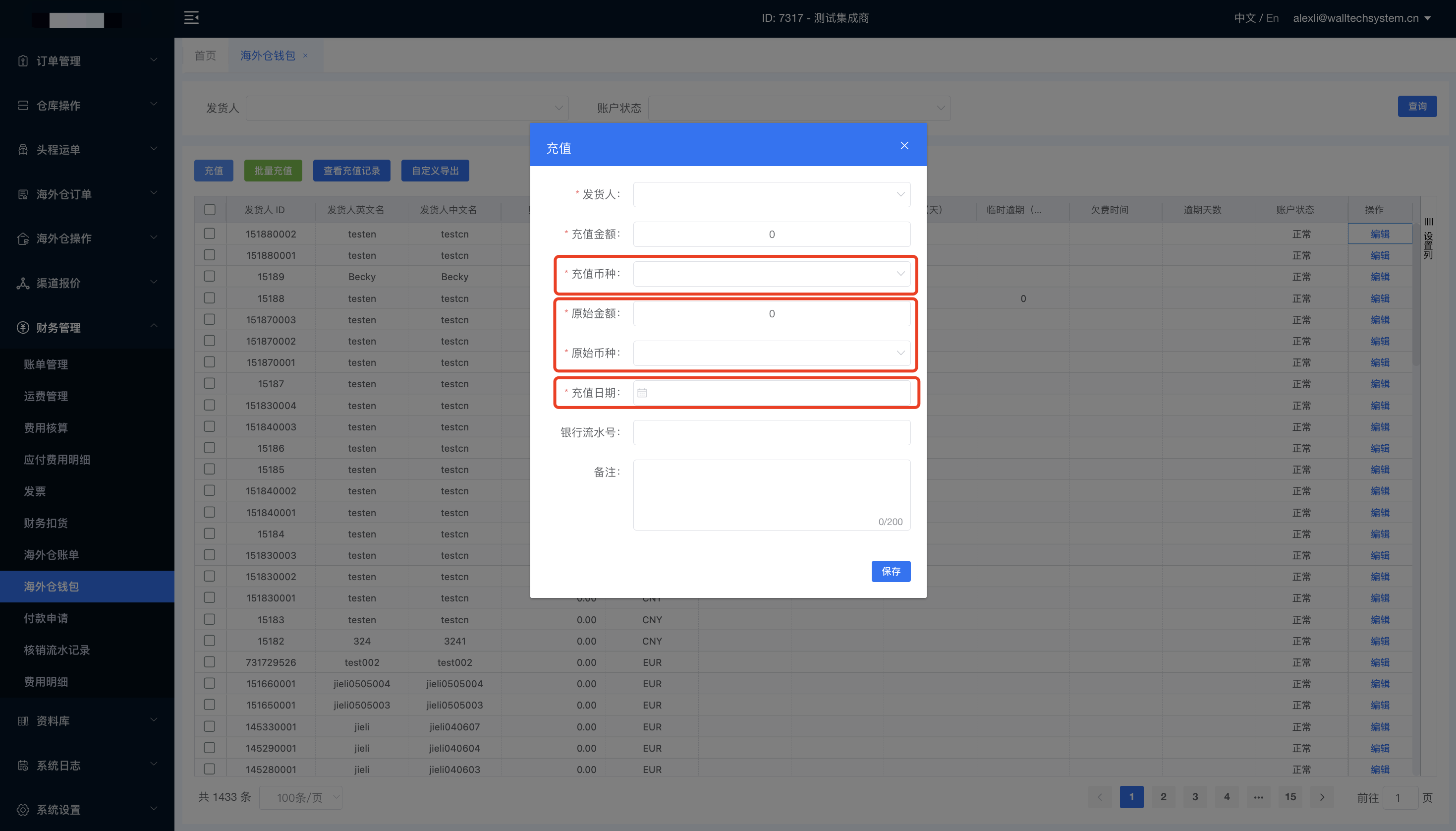Check the row for 发货人 ID 15189
The height and width of the screenshot is (831, 1456).
(210, 276)
